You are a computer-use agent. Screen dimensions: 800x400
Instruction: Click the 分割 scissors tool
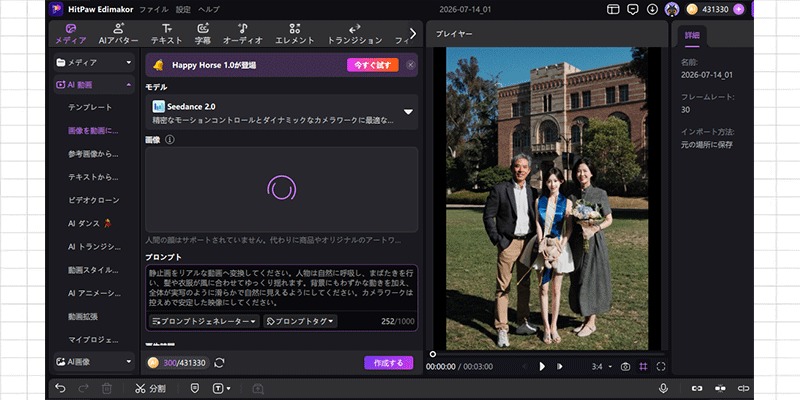pyautogui.click(x=150, y=388)
